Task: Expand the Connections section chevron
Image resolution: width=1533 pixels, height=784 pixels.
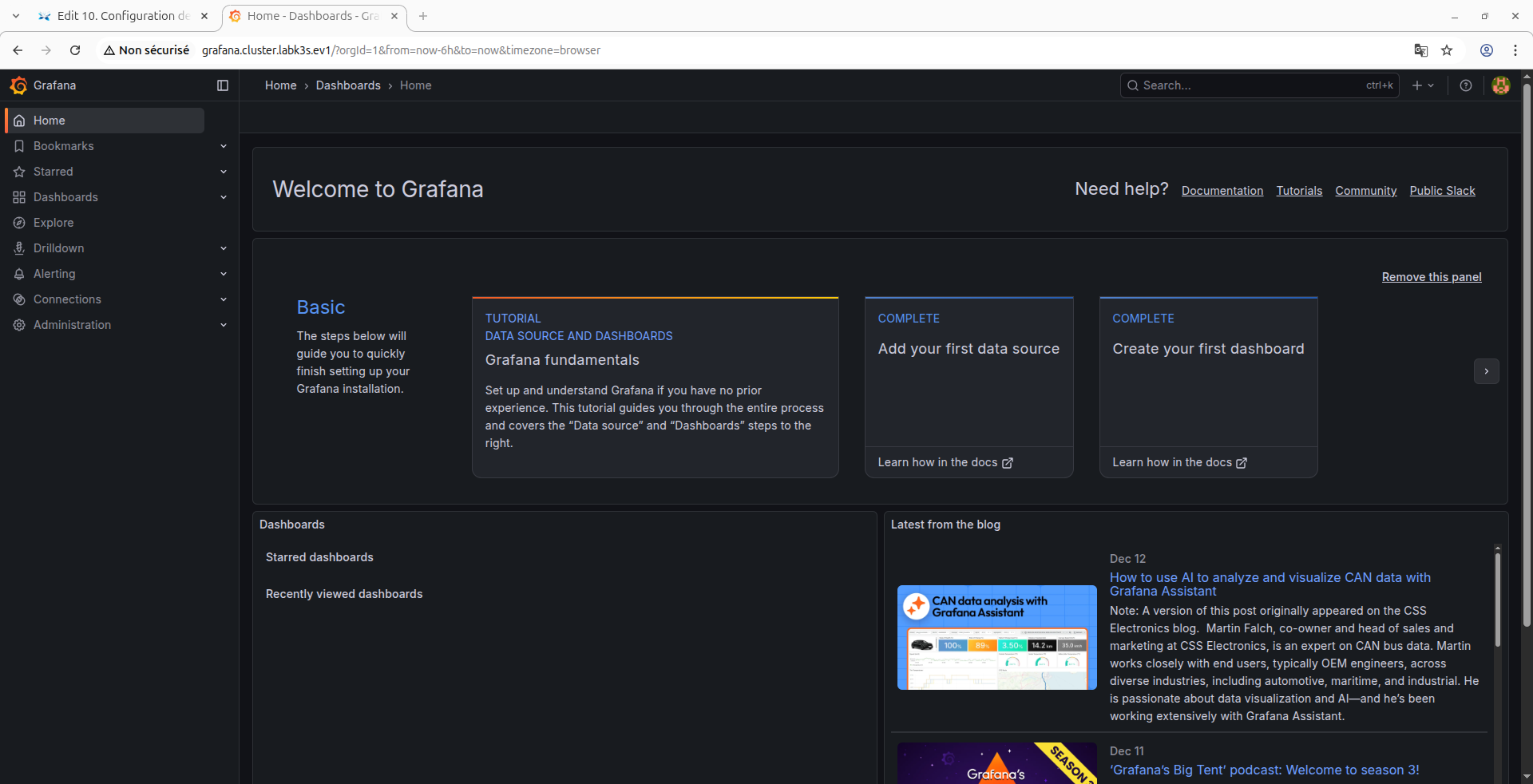Action: (x=224, y=299)
